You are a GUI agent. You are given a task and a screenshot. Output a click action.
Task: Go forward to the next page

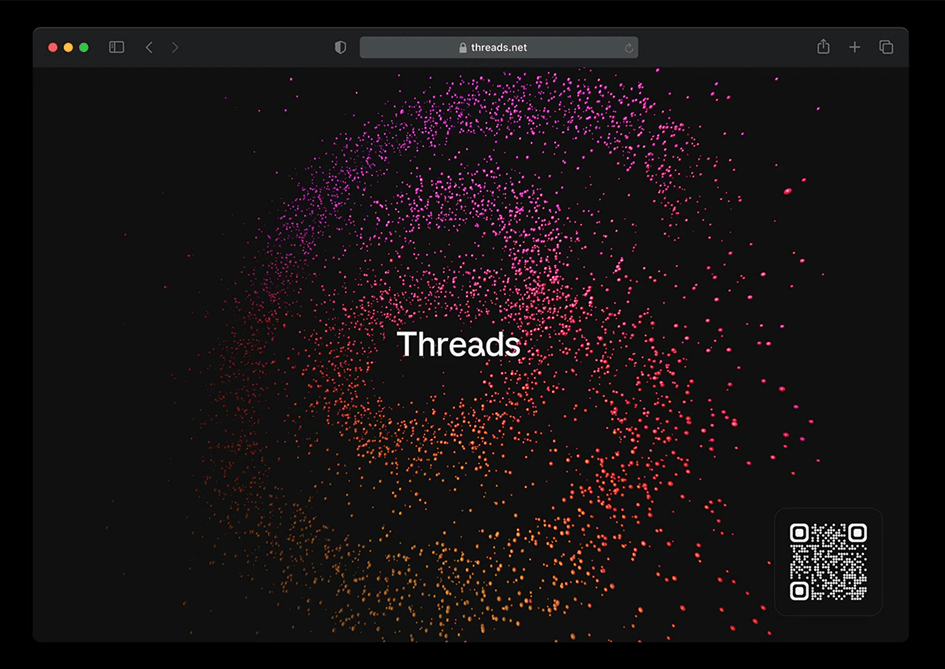pyautogui.click(x=175, y=47)
